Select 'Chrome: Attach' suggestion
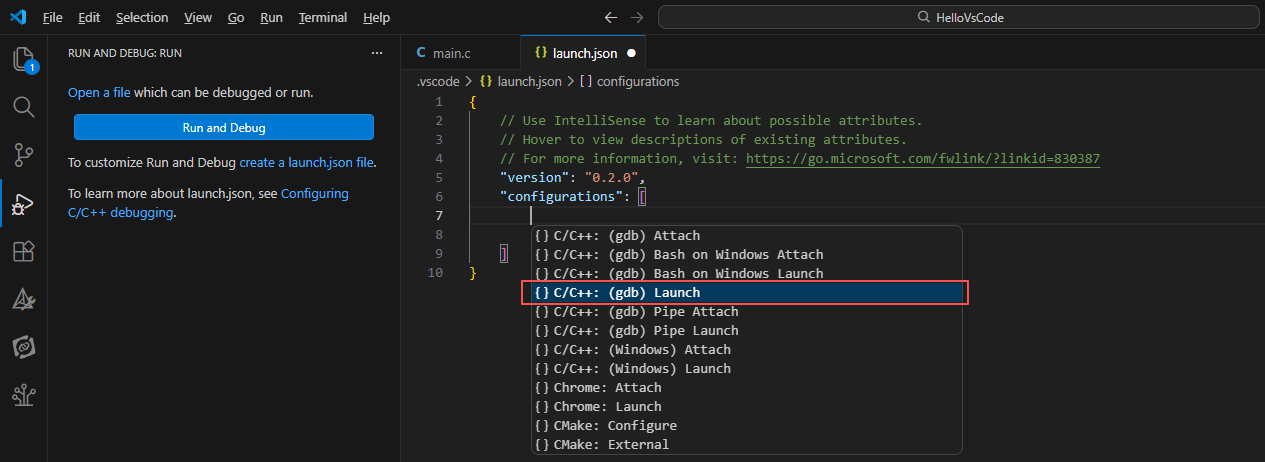Image resolution: width=1265 pixels, height=462 pixels. tap(747, 388)
